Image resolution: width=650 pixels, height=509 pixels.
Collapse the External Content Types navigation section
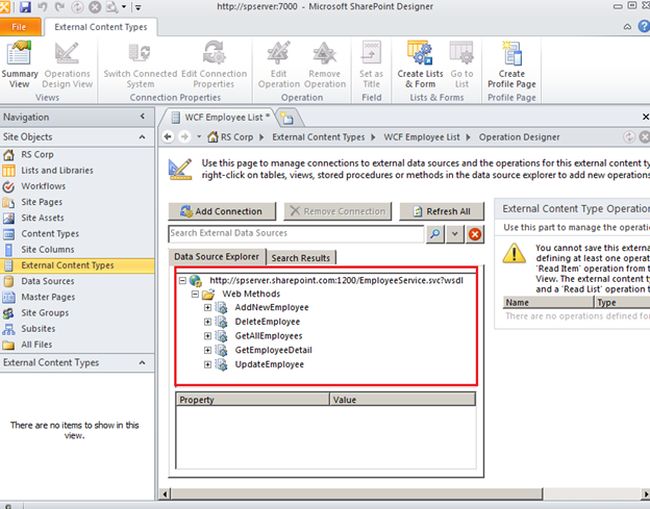click(x=142, y=363)
